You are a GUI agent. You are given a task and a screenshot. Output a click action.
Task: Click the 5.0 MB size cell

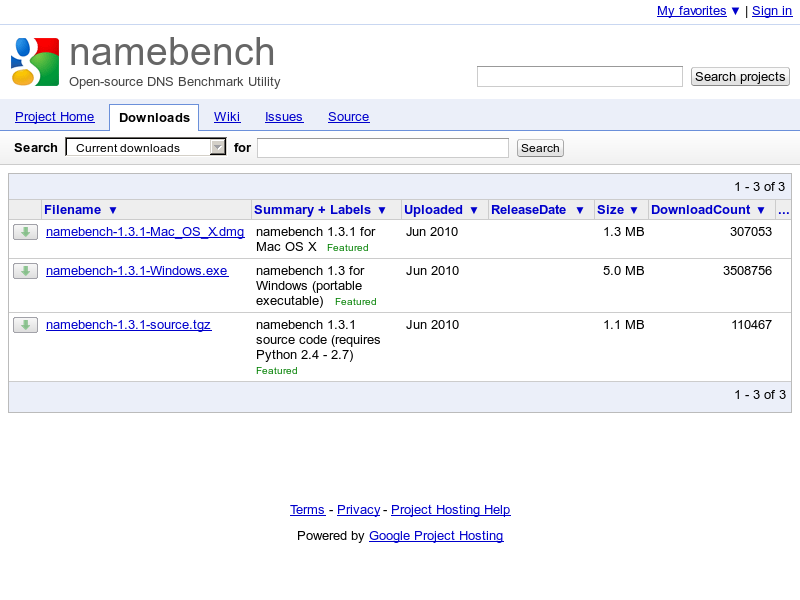(623, 270)
